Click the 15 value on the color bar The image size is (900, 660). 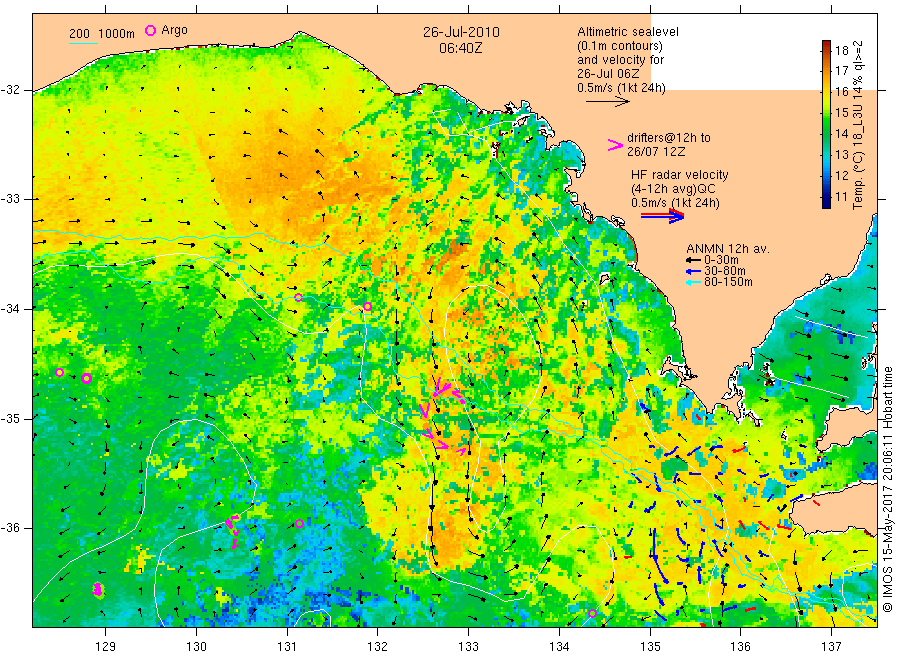[841, 112]
